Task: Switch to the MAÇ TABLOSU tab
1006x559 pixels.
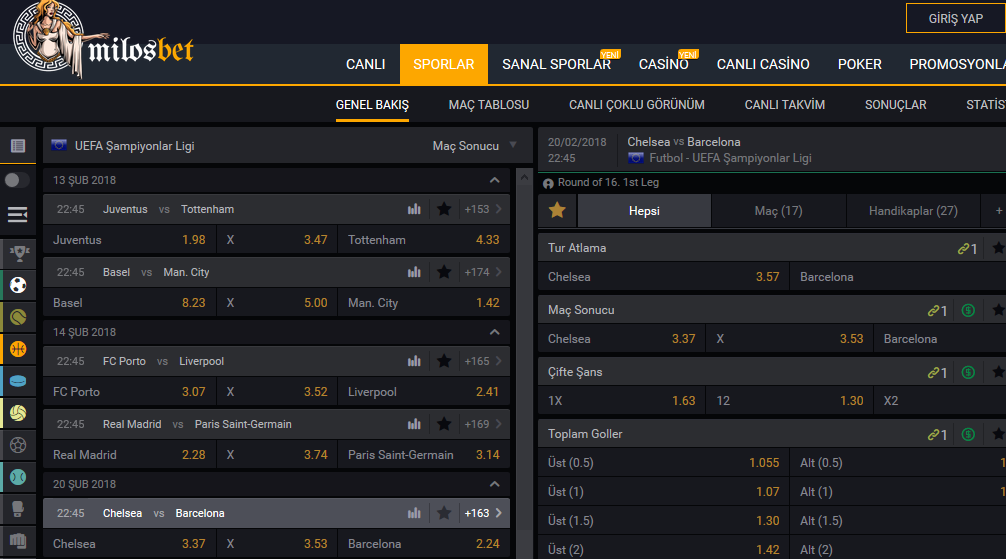Action: pyautogui.click(x=489, y=105)
